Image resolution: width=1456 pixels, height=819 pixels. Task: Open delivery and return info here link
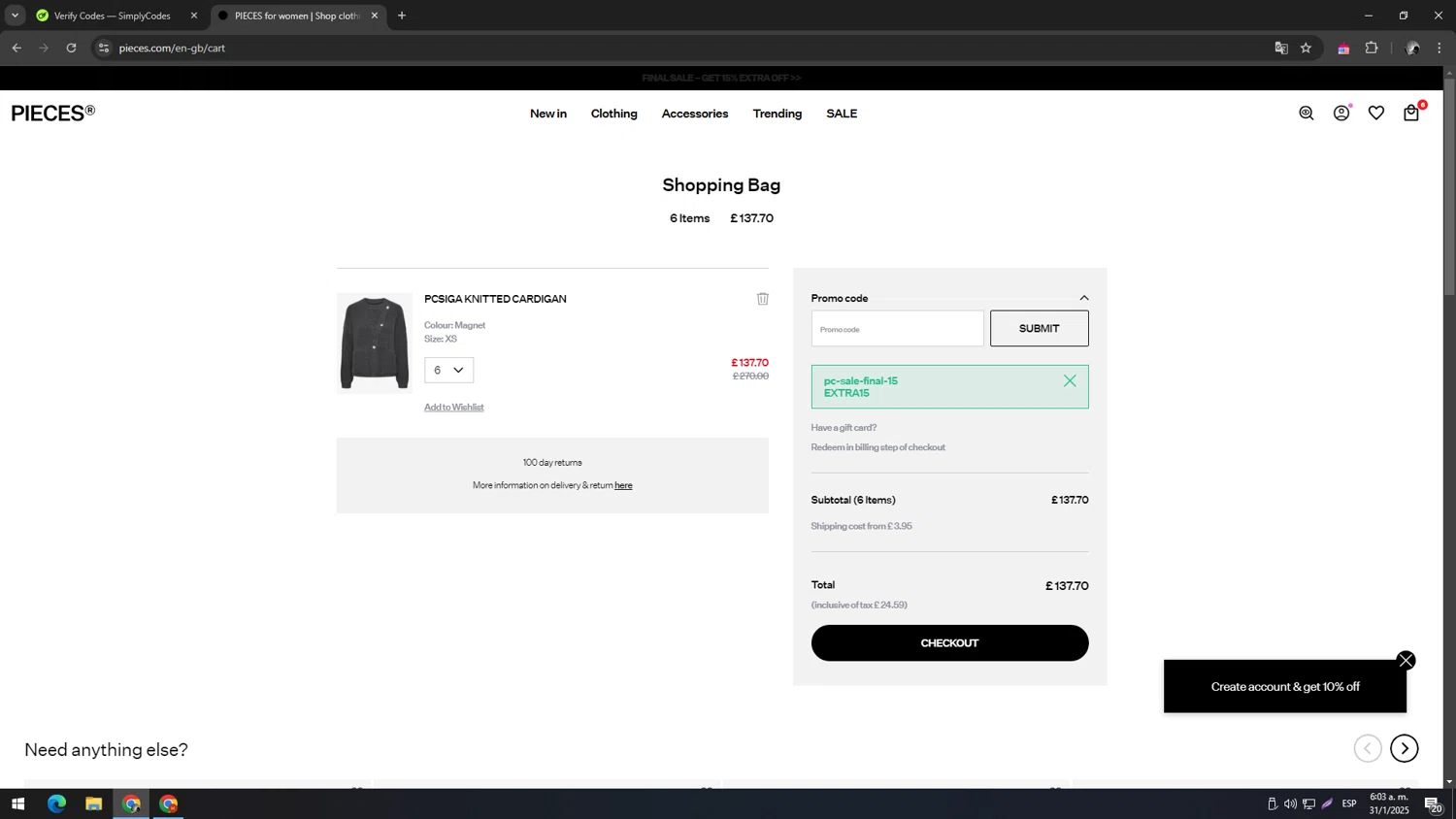(623, 485)
